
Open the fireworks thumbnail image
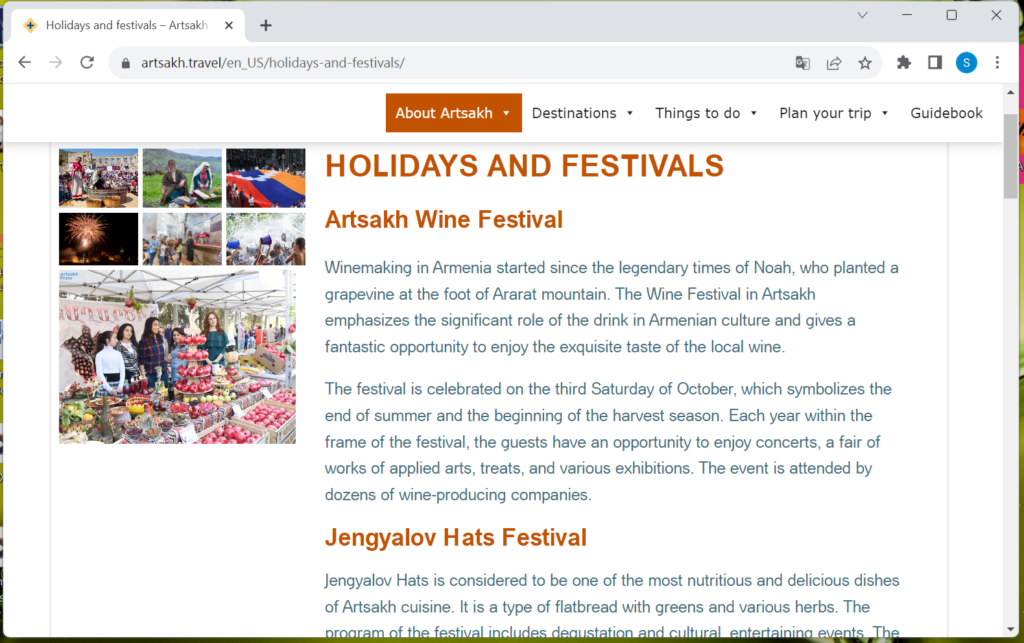coord(98,238)
